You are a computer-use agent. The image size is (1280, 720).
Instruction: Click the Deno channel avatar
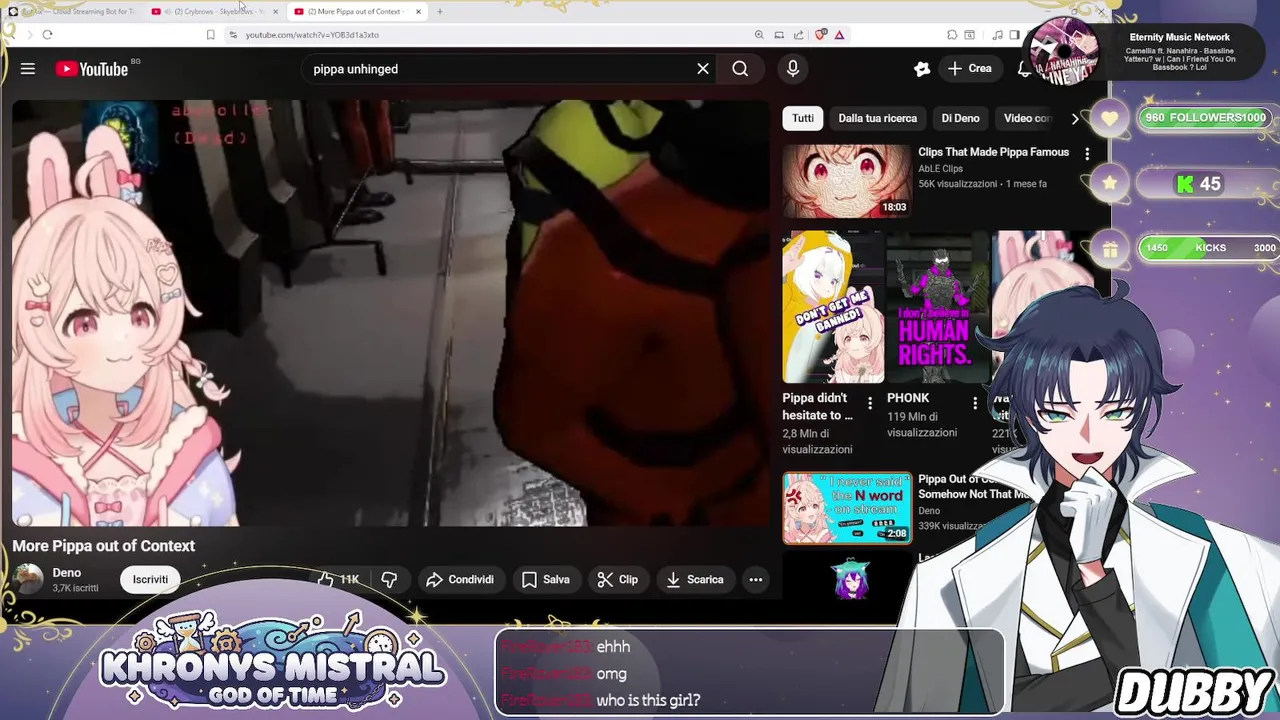(x=29, y=579)
